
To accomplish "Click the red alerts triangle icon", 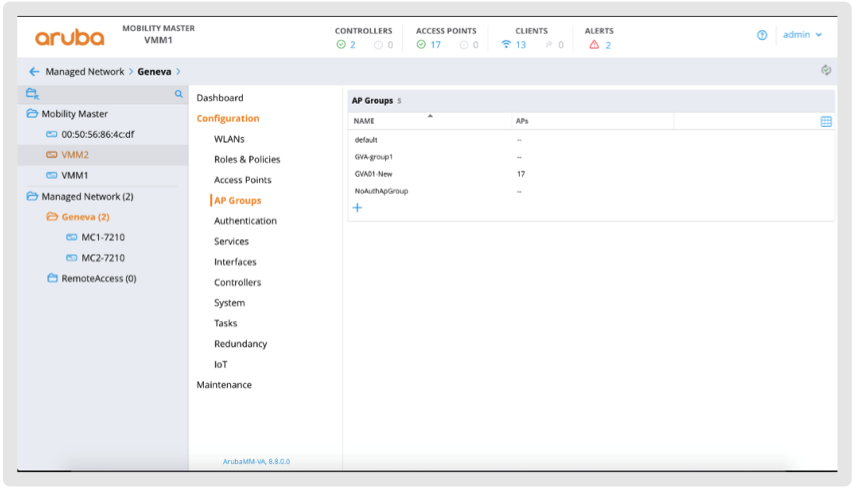I will coord(594,45).
